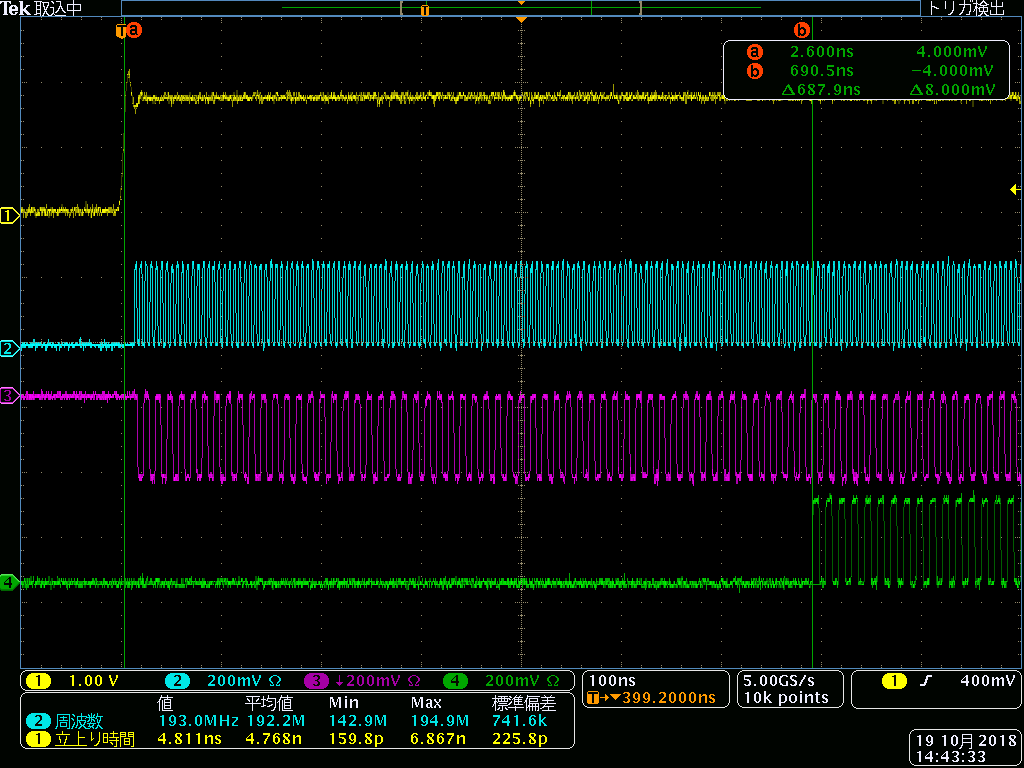Click the 立上り時間 measurement label
Viewport: 1024px width, 768px height.
coord(95,739)
